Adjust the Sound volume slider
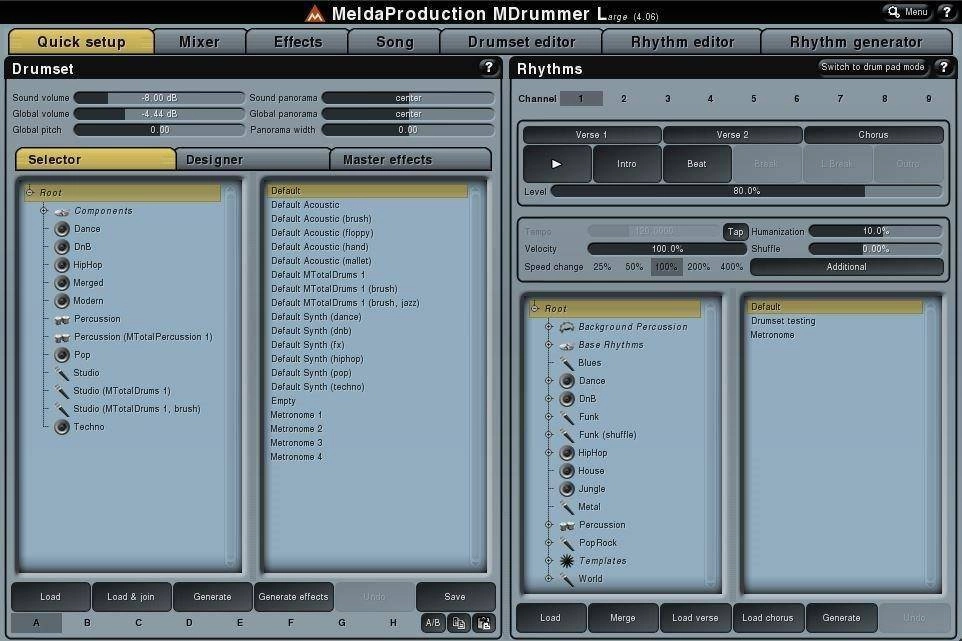Screen dimensions: 962x641 click(x=160, y=98)
